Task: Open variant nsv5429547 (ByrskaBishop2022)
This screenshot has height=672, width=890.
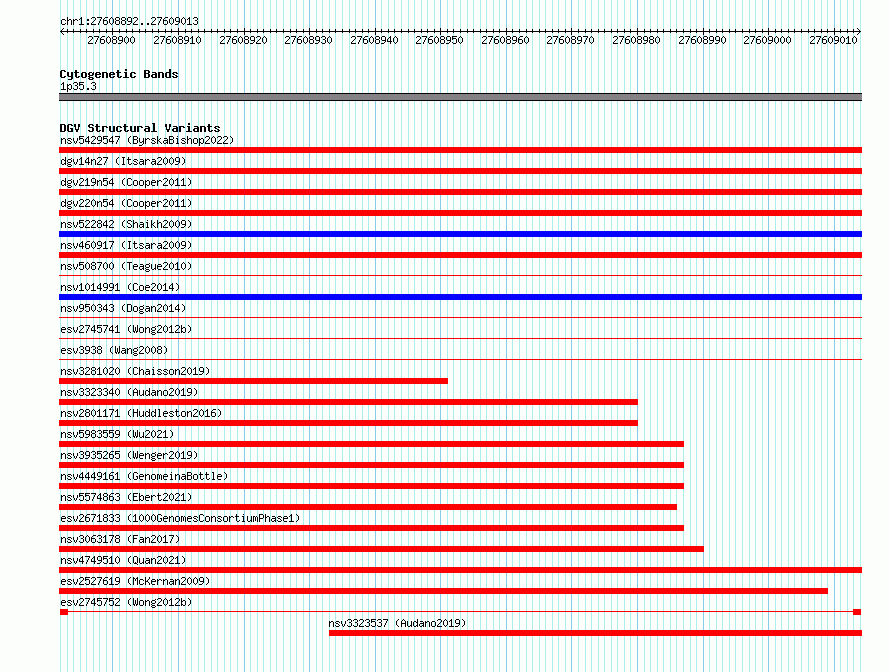Action: pos(147,140)
